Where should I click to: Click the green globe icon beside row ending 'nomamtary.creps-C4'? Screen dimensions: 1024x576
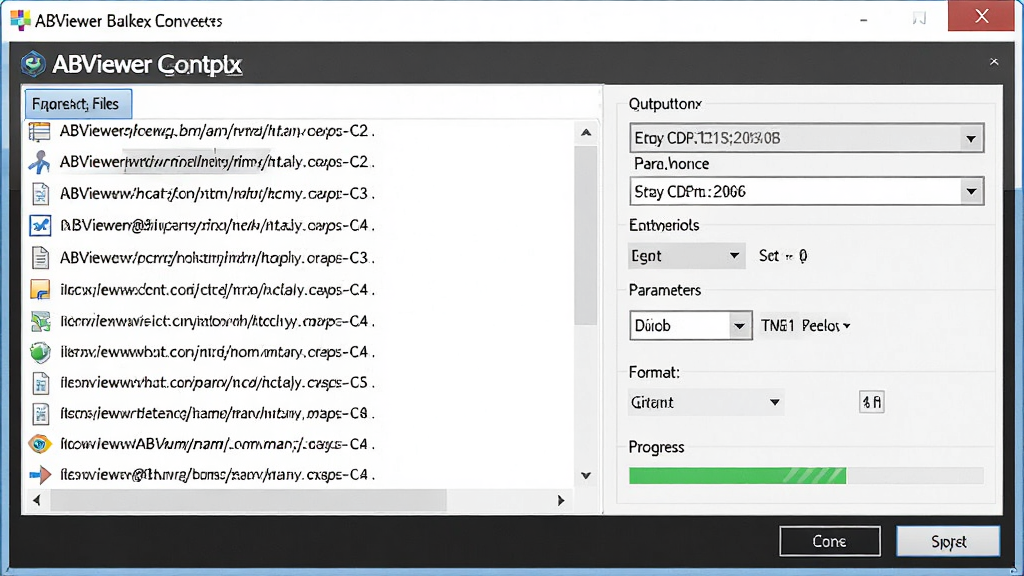[40, 352]
